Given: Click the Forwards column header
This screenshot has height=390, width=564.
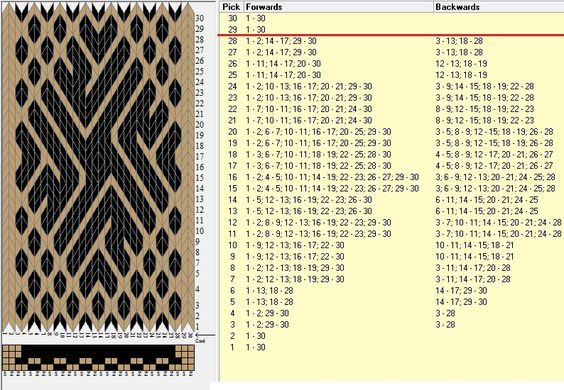Looking at the screenshot, I should 338,7.
